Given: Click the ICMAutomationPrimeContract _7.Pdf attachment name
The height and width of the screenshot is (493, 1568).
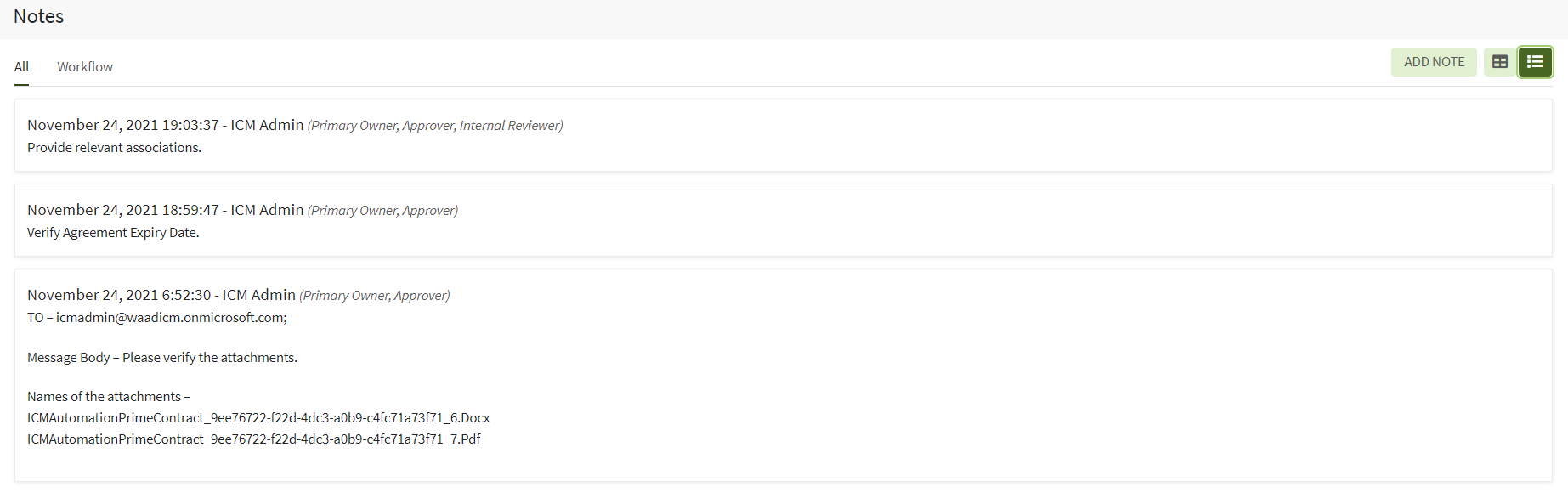Looking at the screenshot, I should (x=254, y=439).
